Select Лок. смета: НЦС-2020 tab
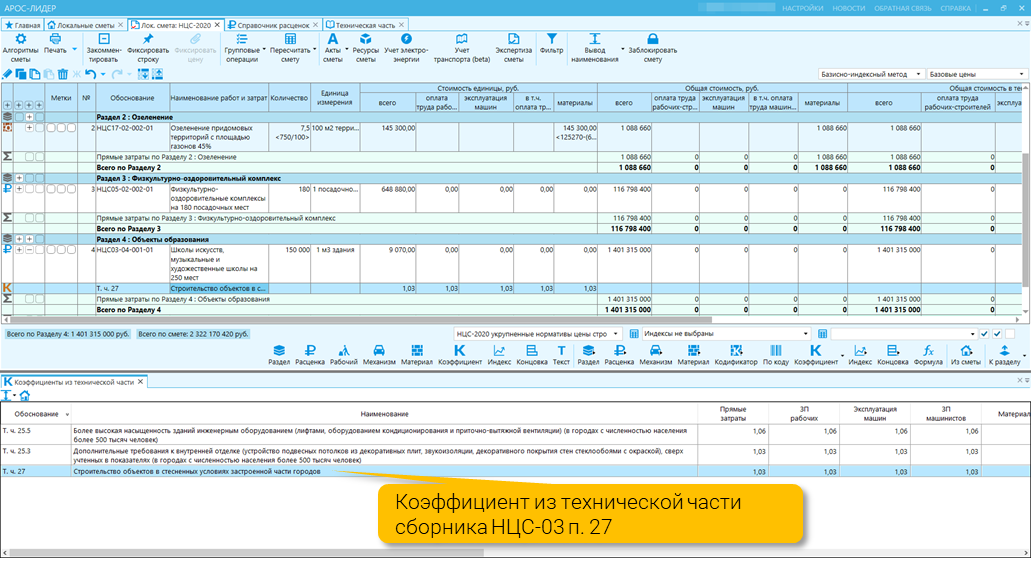This screenshot has height=564, width=1031. 176,25
